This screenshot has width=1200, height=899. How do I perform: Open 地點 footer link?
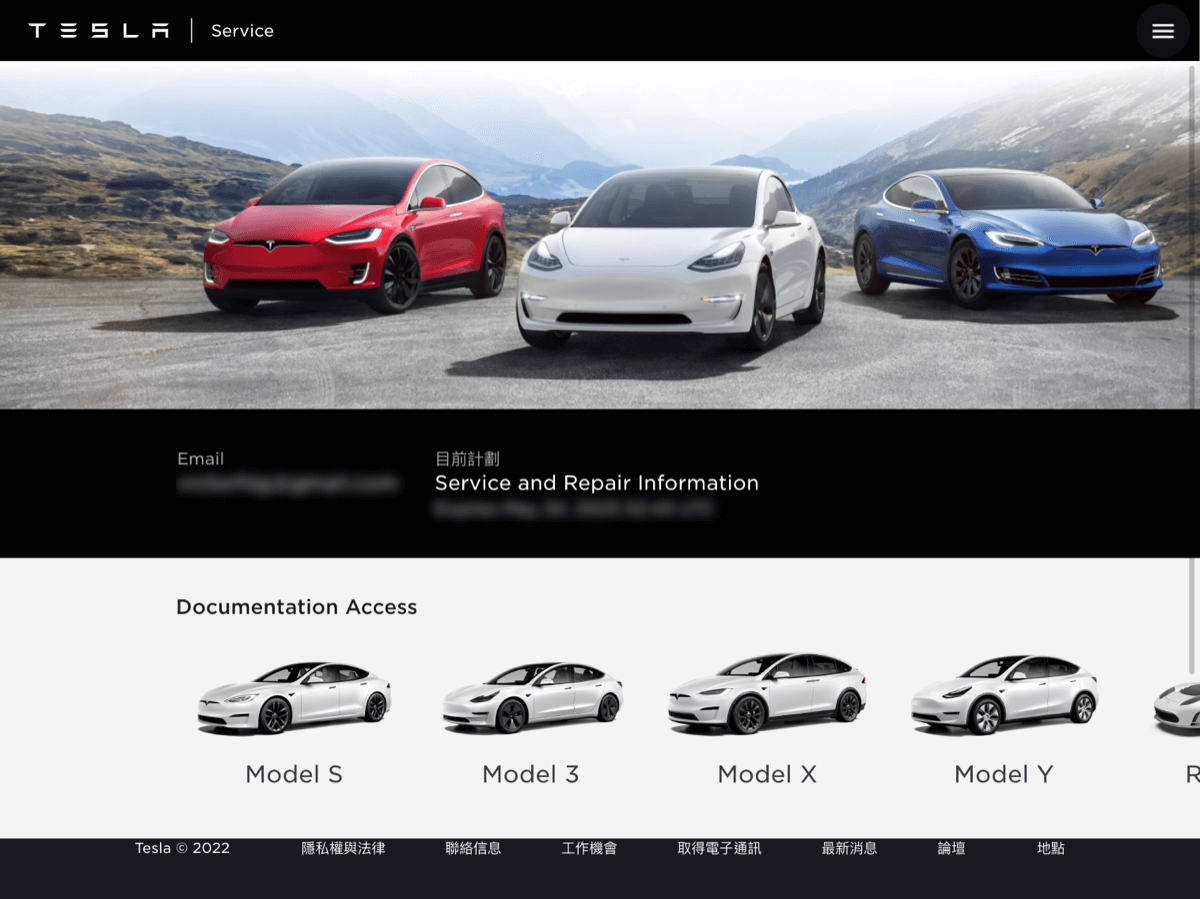[x=1051, y=848]
